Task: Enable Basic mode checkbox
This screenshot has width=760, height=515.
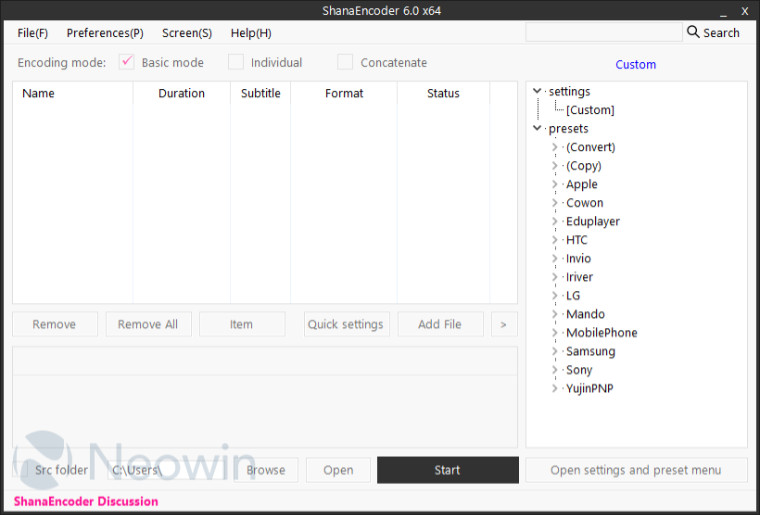Action: tap(127, 62)
